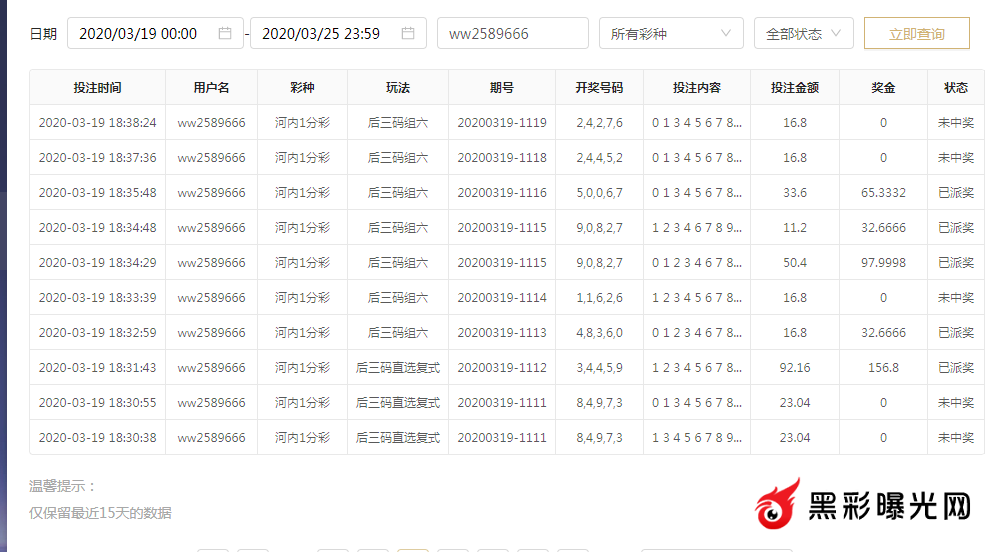This screenshot has height=552, width=998.
Task: Focus the username search box containing ww2589666
Action: point(512,33)
